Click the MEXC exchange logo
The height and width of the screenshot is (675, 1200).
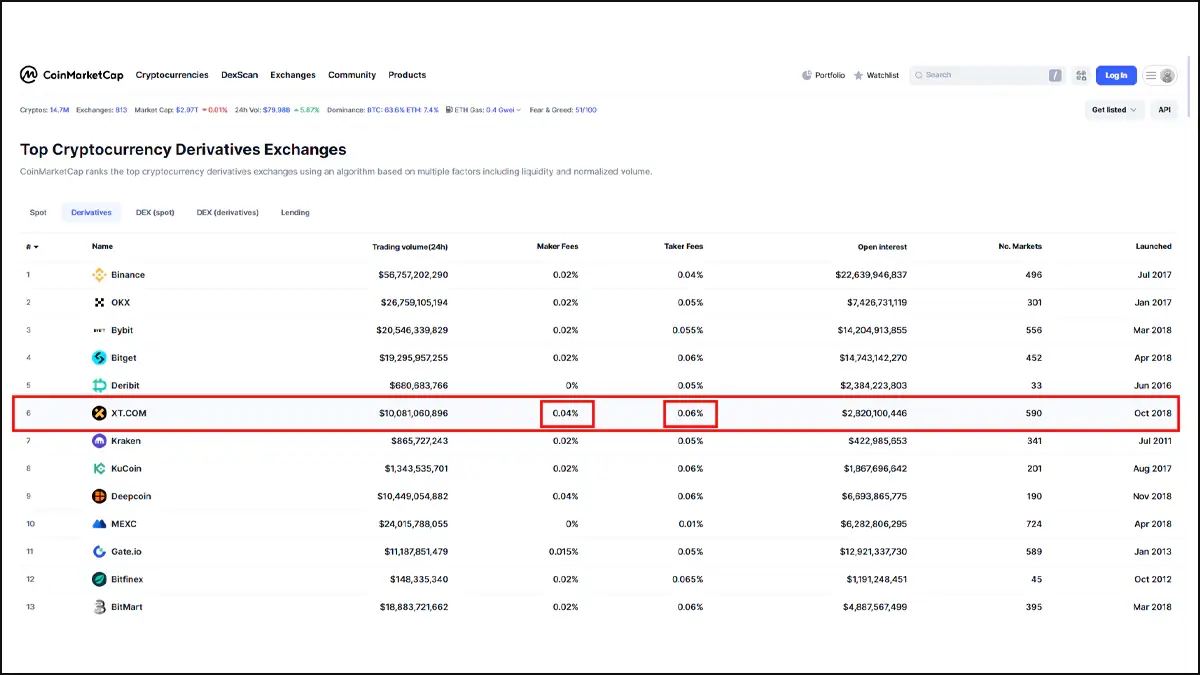[x=99, y=524]
